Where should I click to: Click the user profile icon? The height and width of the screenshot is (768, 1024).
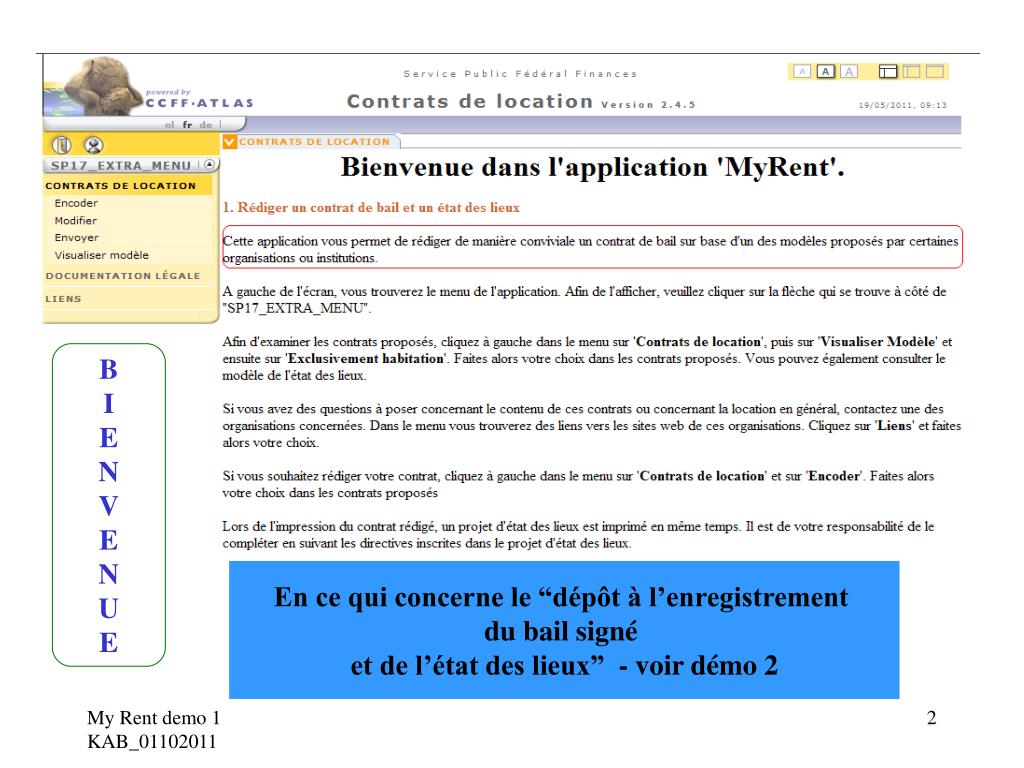coord(93,144)
